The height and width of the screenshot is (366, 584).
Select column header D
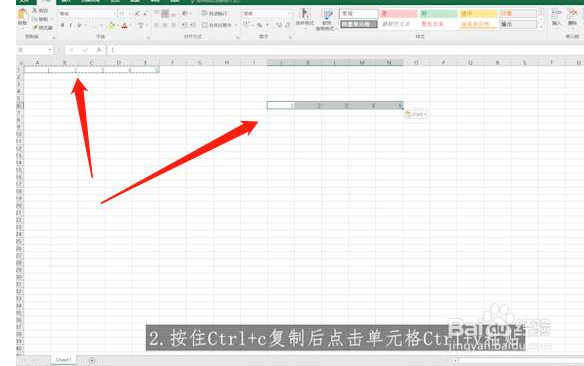point(118,63)
